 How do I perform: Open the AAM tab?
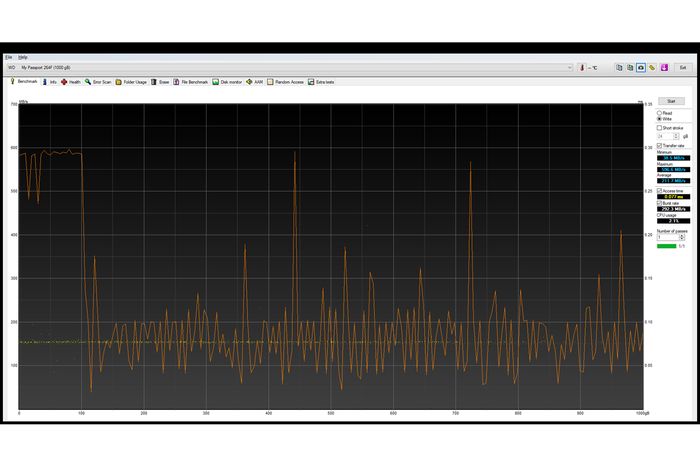coord(255,82)
